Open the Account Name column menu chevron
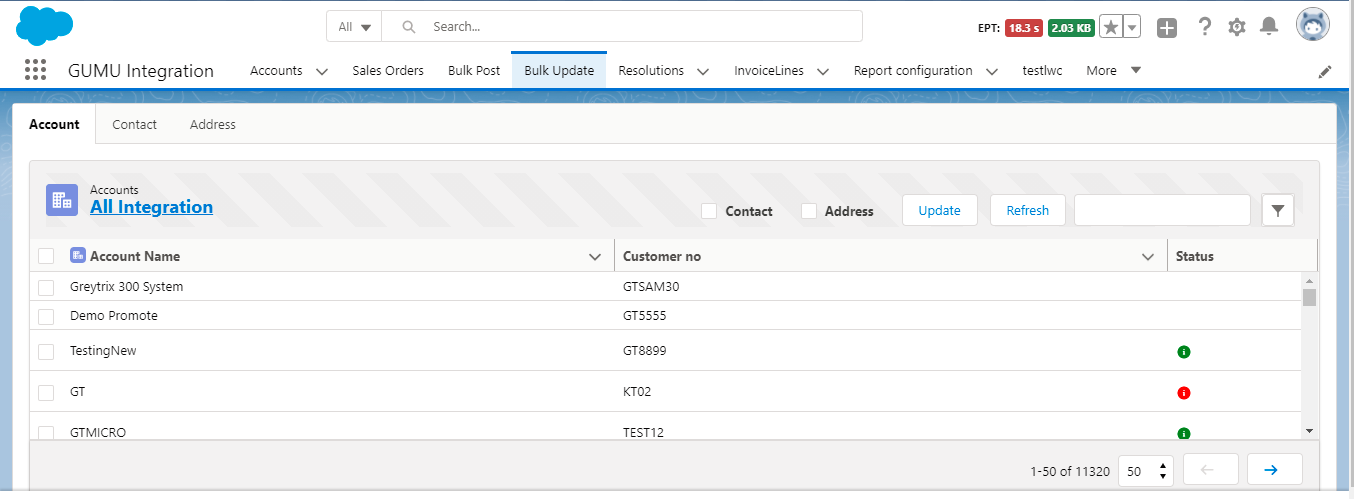 596,257
